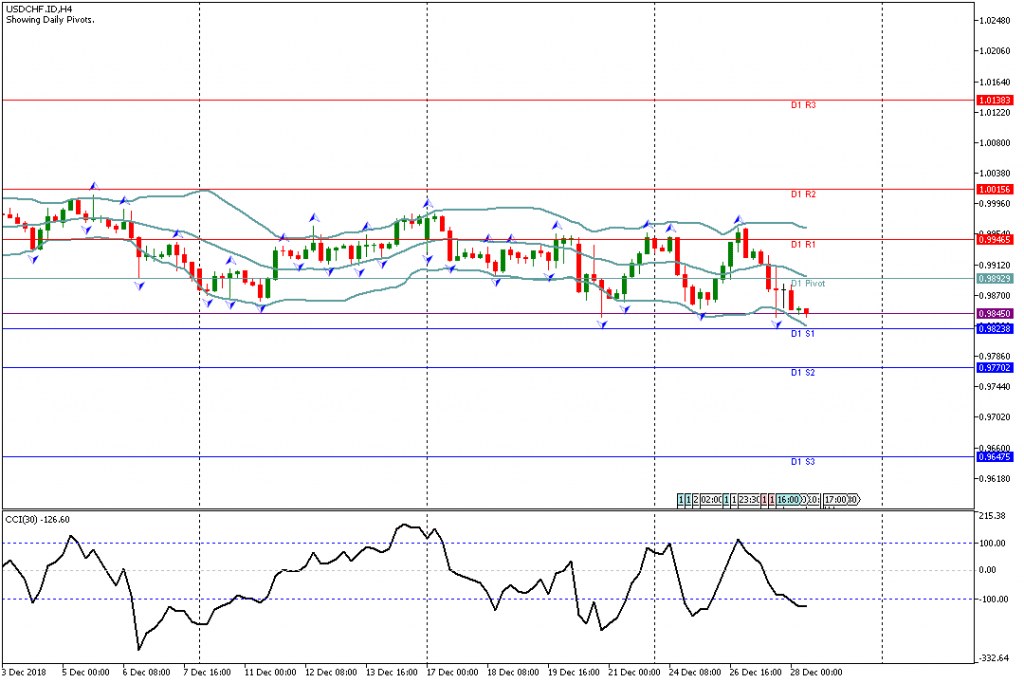Screen dimensions: 1024x683
Task: Click the 17:00 event flag on the timeline
Action: pyautogui.click(x=835, y=499)
